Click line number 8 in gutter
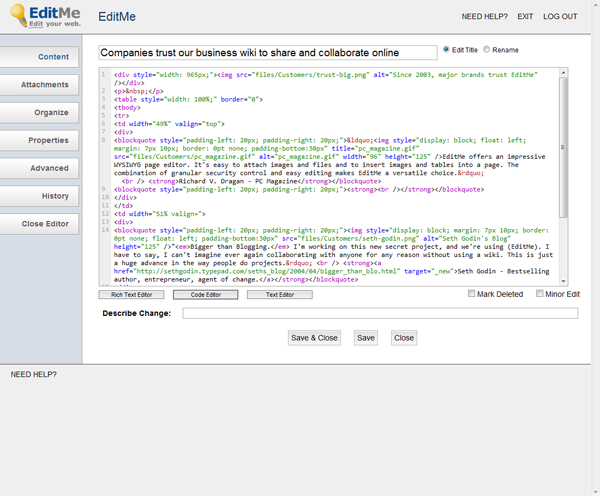The width and height of the screenshot is (600, 496). [103, 140]
